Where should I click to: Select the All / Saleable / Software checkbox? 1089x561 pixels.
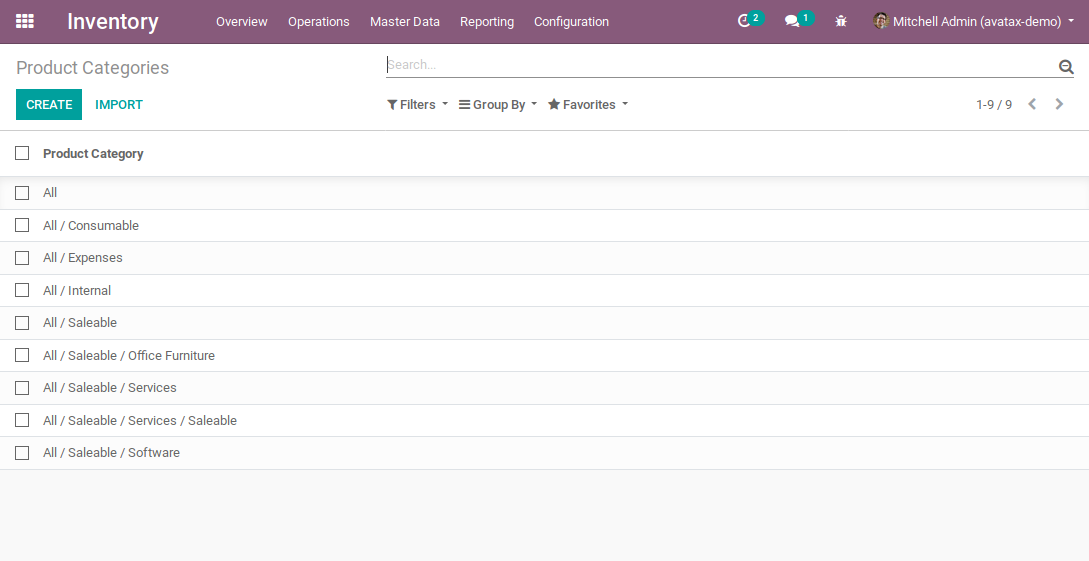(22, 453)
